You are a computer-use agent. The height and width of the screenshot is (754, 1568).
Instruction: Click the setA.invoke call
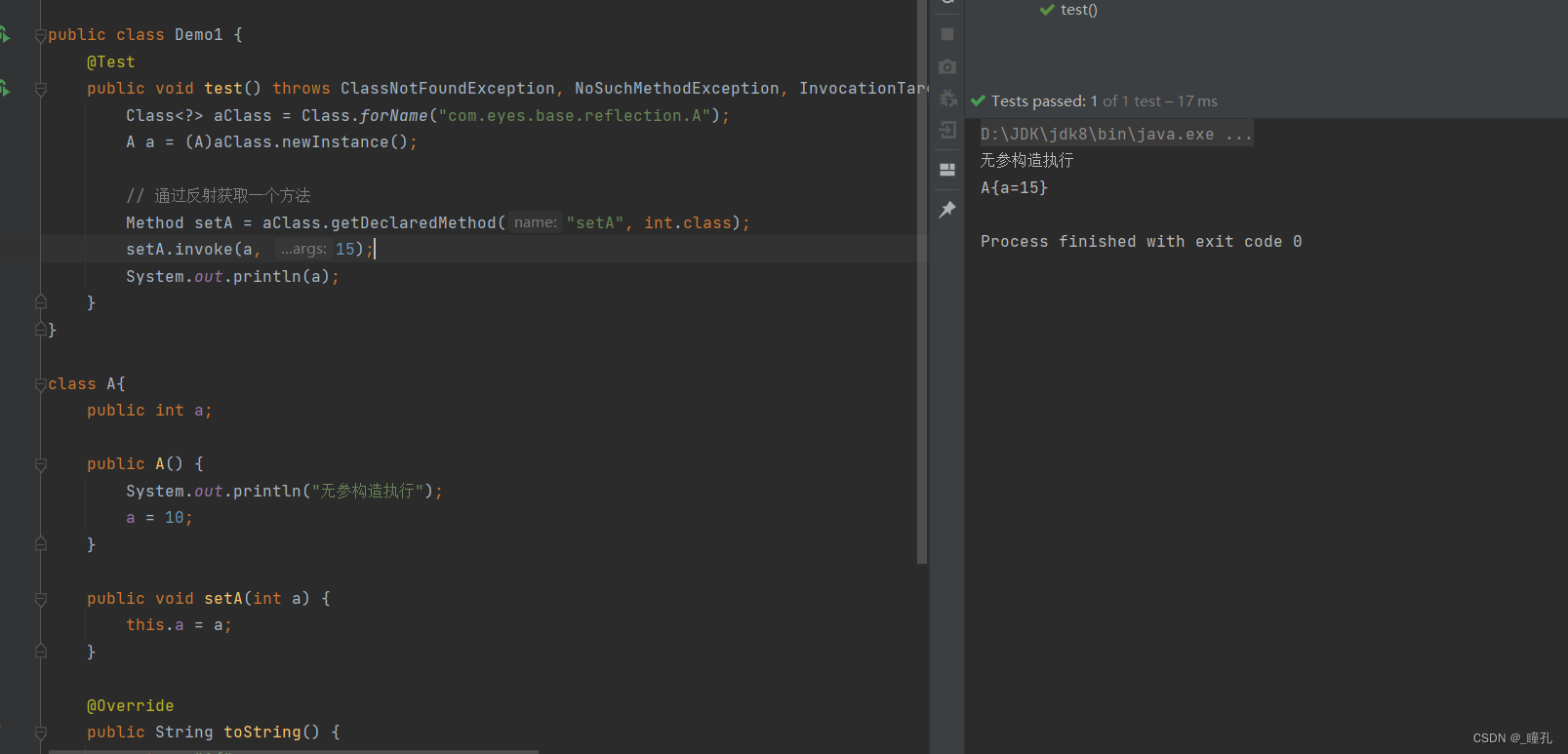(x=180, y=250)
